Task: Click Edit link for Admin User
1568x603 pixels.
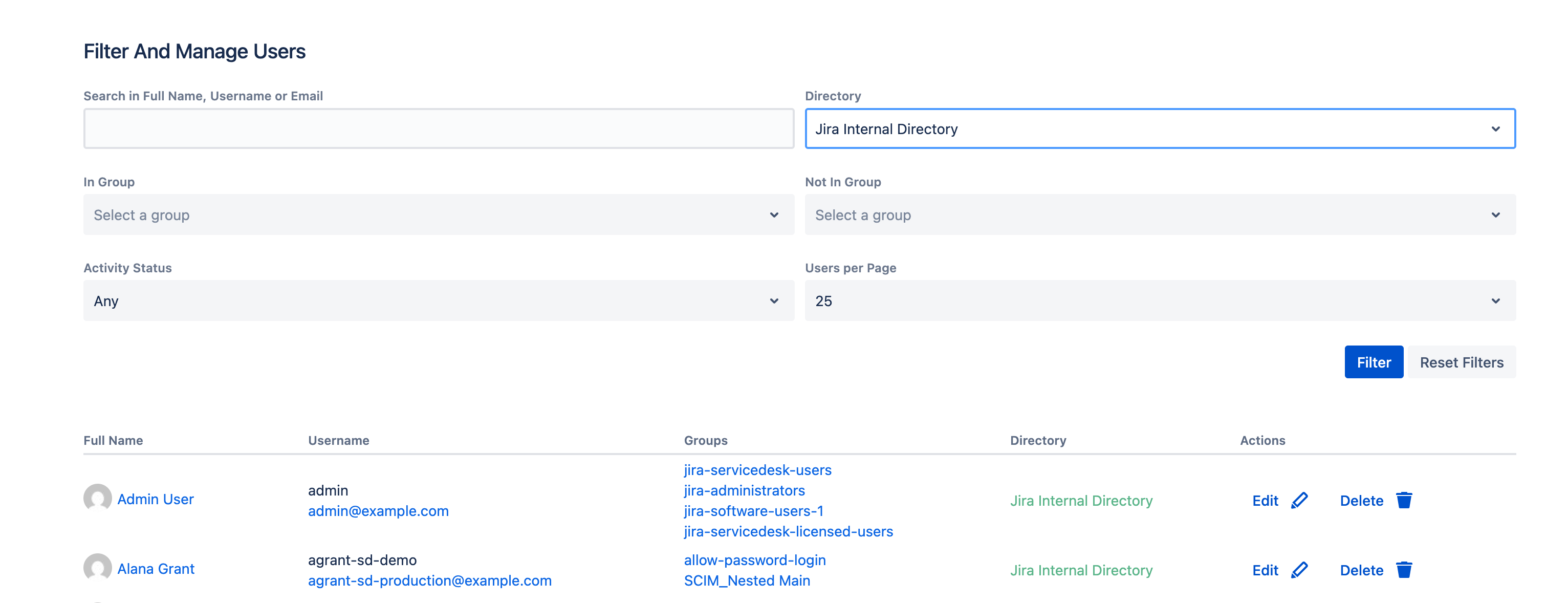Action: [x=1265, y=500]
